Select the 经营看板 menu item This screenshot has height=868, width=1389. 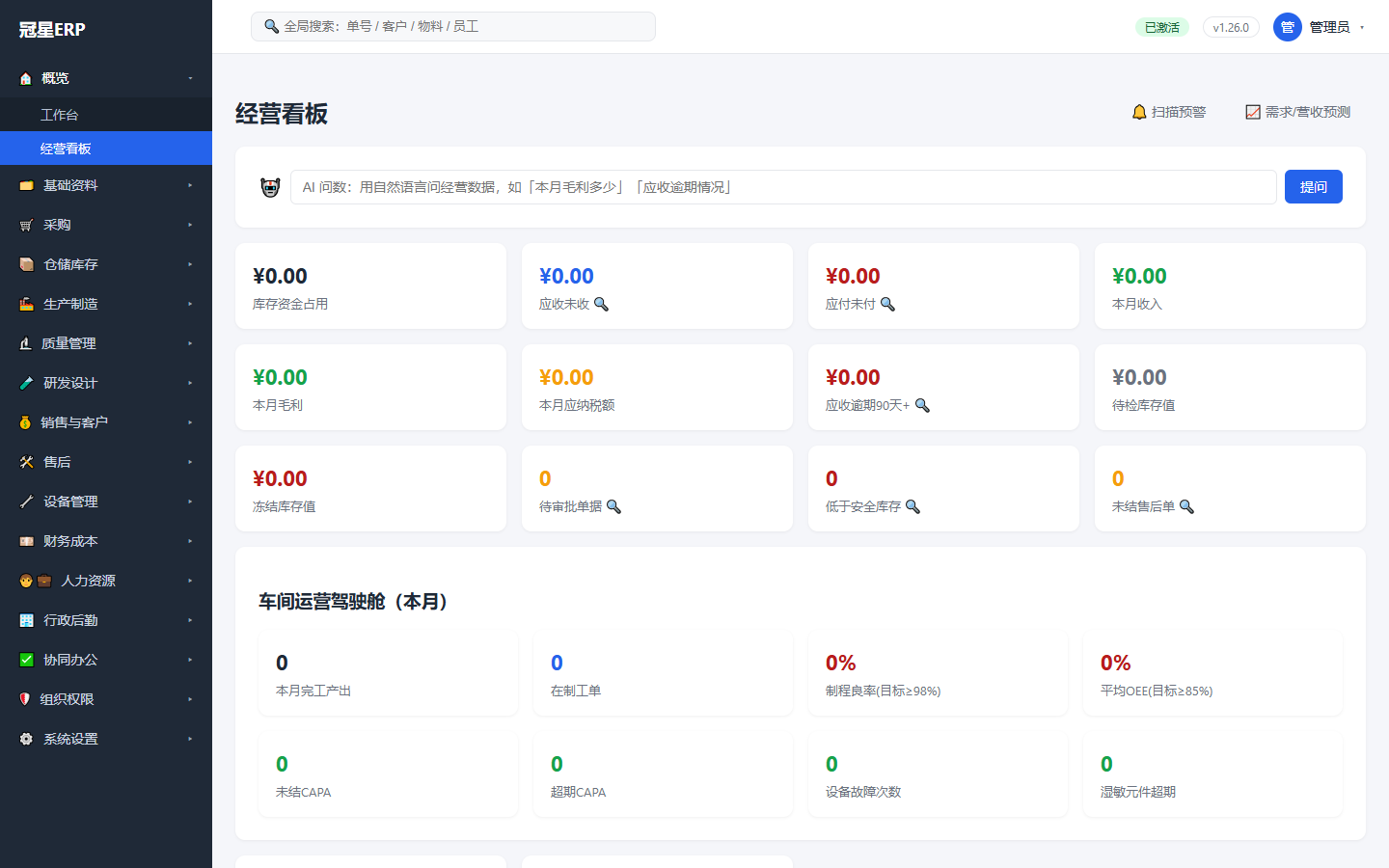(x=106, y=149)
